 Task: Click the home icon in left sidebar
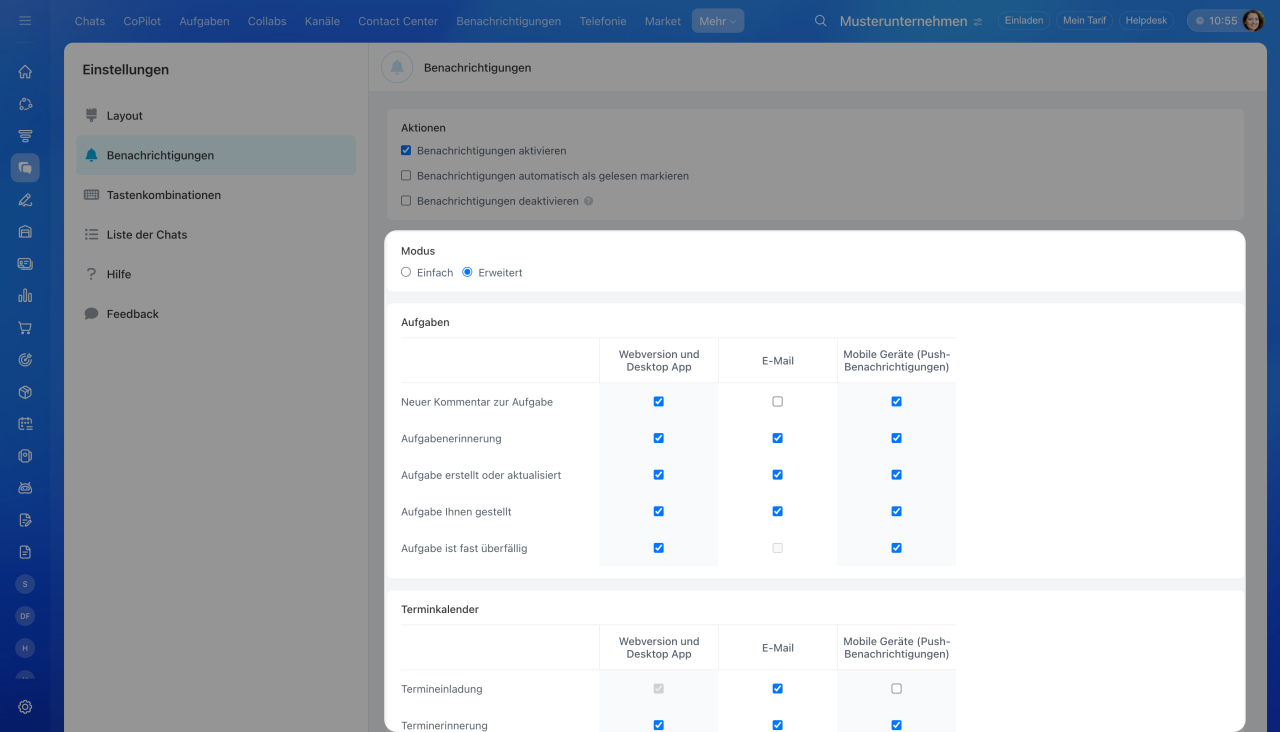[25, 72]
